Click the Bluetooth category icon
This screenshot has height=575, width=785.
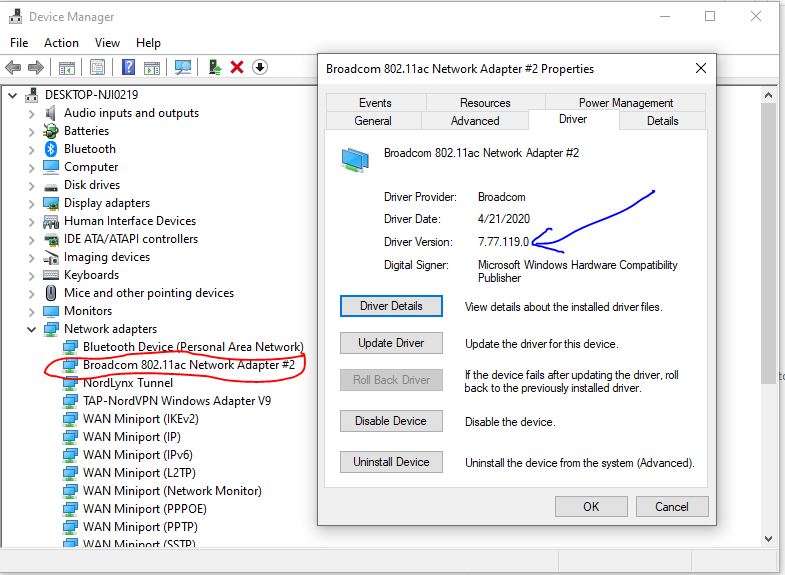coord(51,149)
